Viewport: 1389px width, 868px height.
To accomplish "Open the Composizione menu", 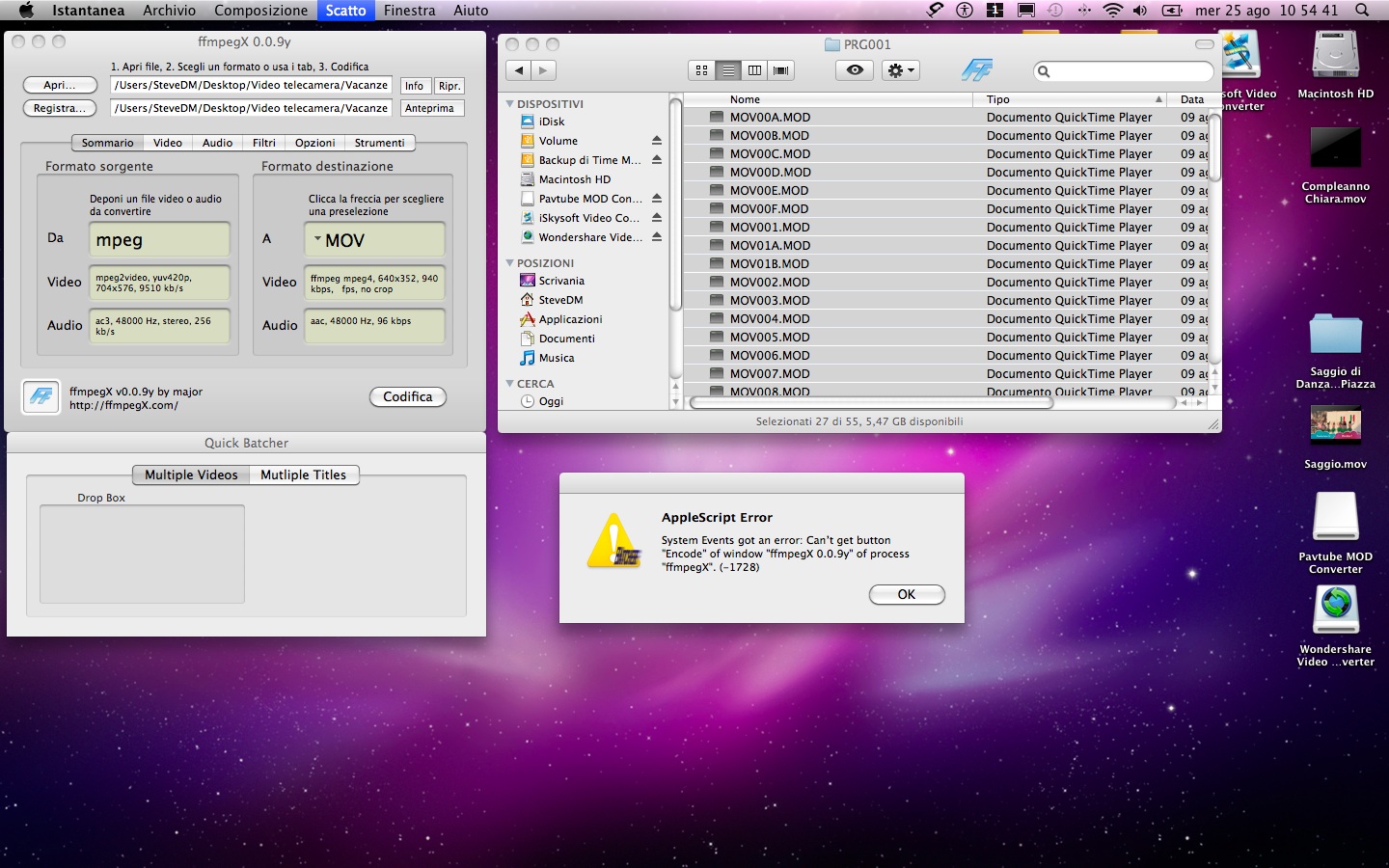I will click(261, 11).
